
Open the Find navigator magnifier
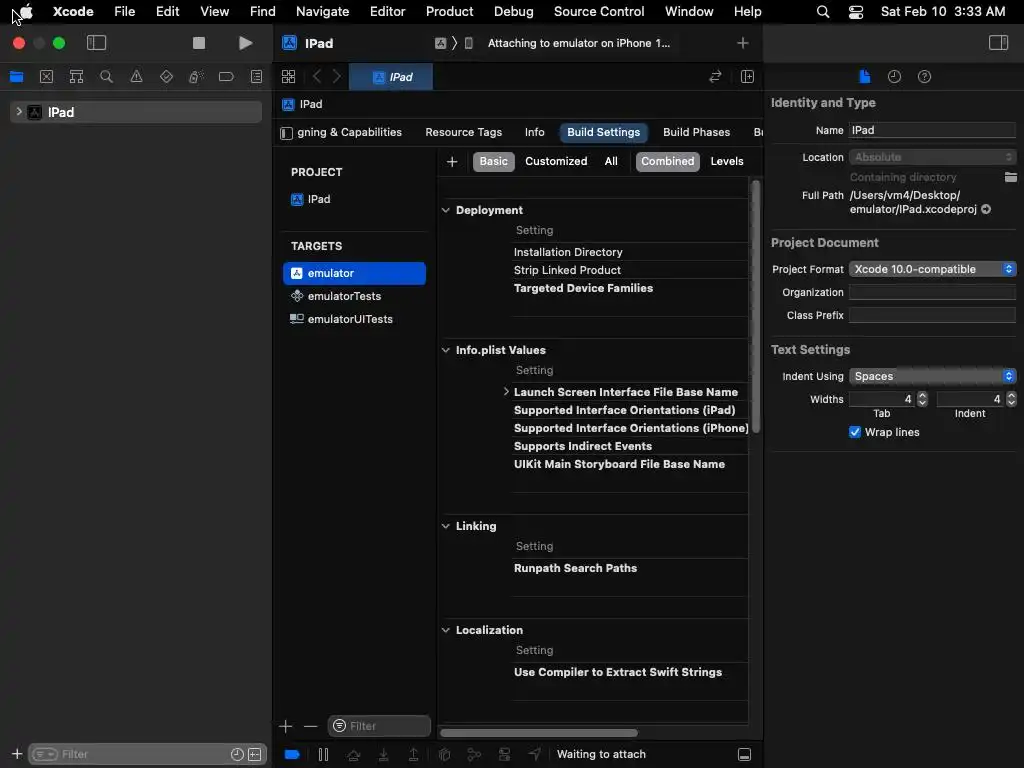tap(106, 77)
